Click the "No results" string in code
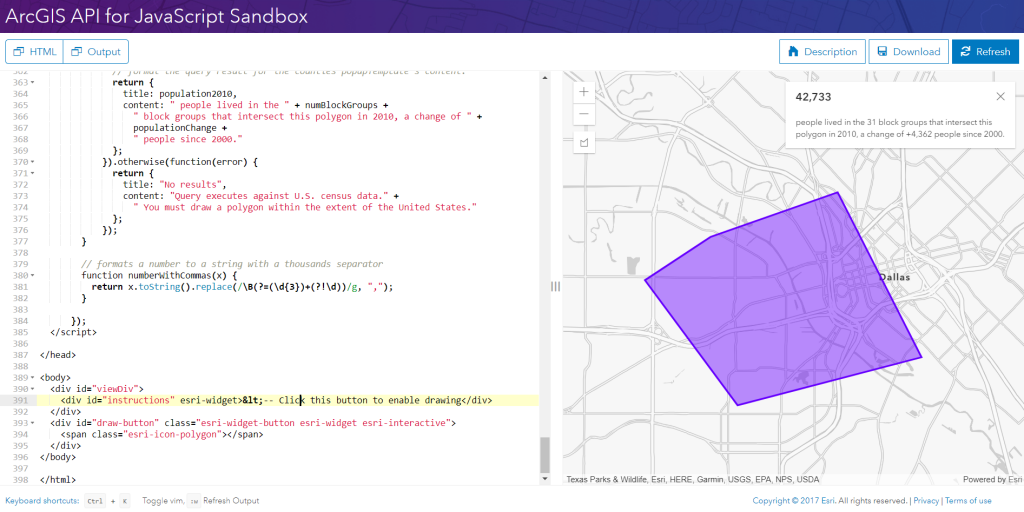This screenshot has height=512, width=1024. [x=191, y=185]
